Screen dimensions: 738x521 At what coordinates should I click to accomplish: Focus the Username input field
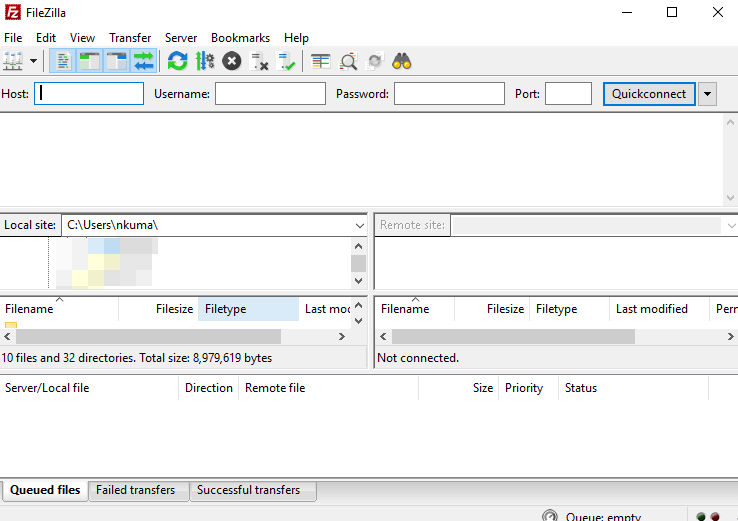pyautogui.click(x=270, y=93)
